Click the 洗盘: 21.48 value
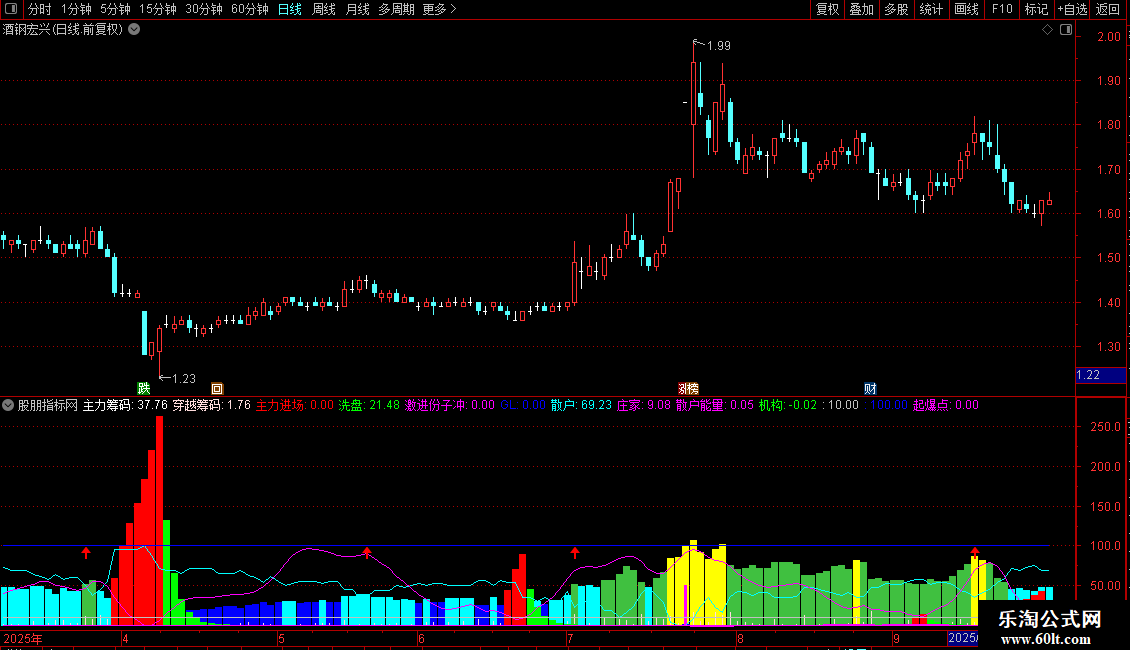Viewport: 1130px width, 650px height. pos(369,405)
